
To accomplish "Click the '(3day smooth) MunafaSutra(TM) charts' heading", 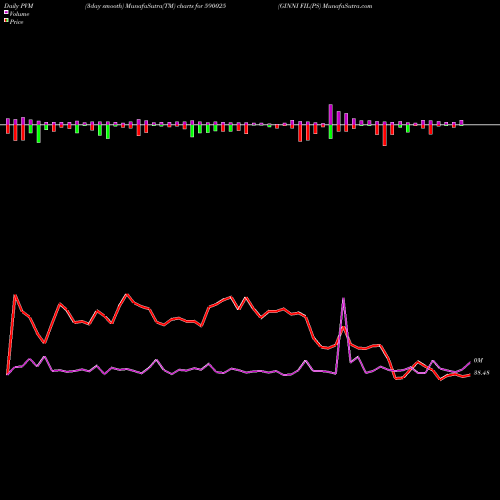I will (156, 6).
